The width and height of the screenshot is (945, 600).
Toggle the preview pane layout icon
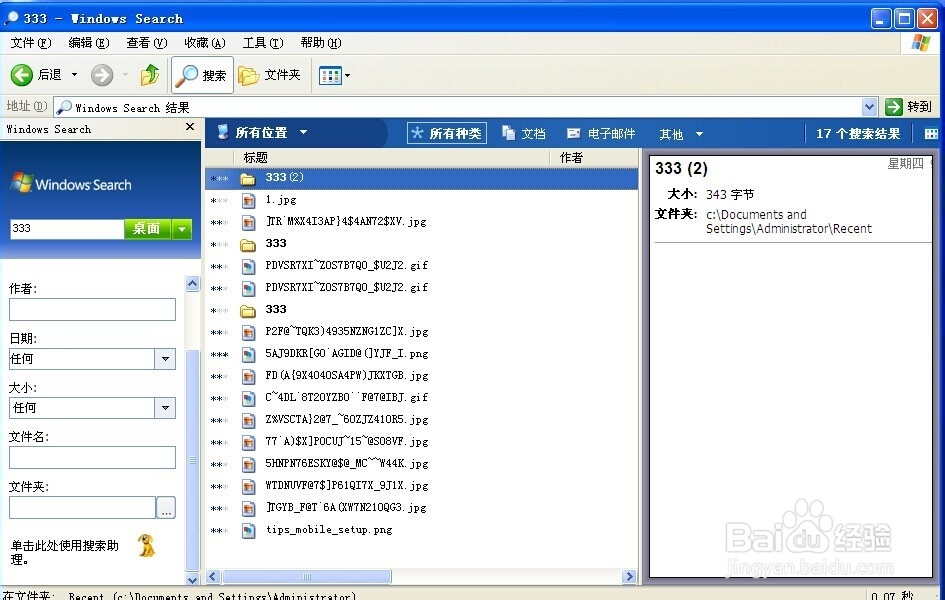click(931, 134)
